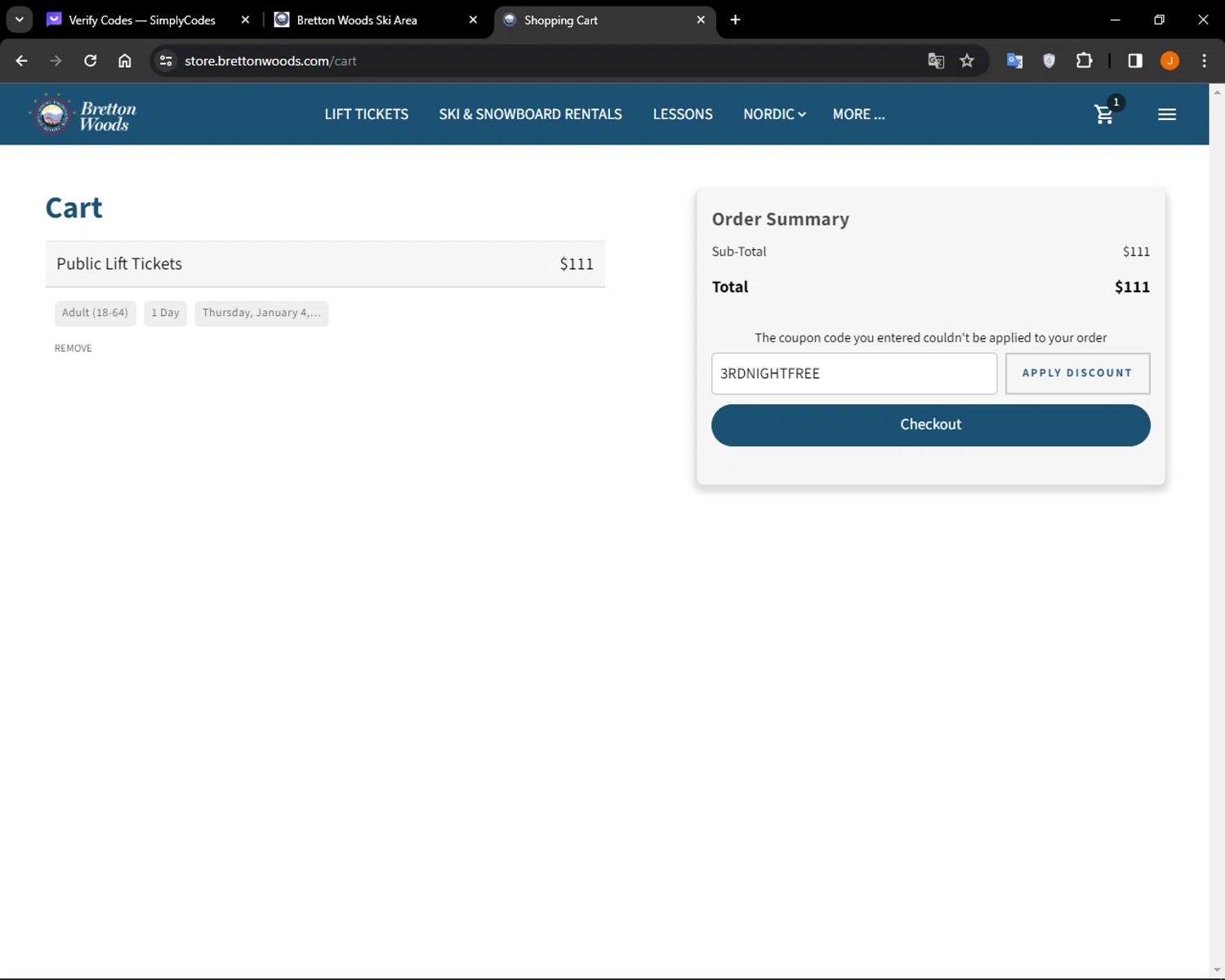Open the orange profile avatar
The image size is (1225, 980).
click(x=1169, y=60)
